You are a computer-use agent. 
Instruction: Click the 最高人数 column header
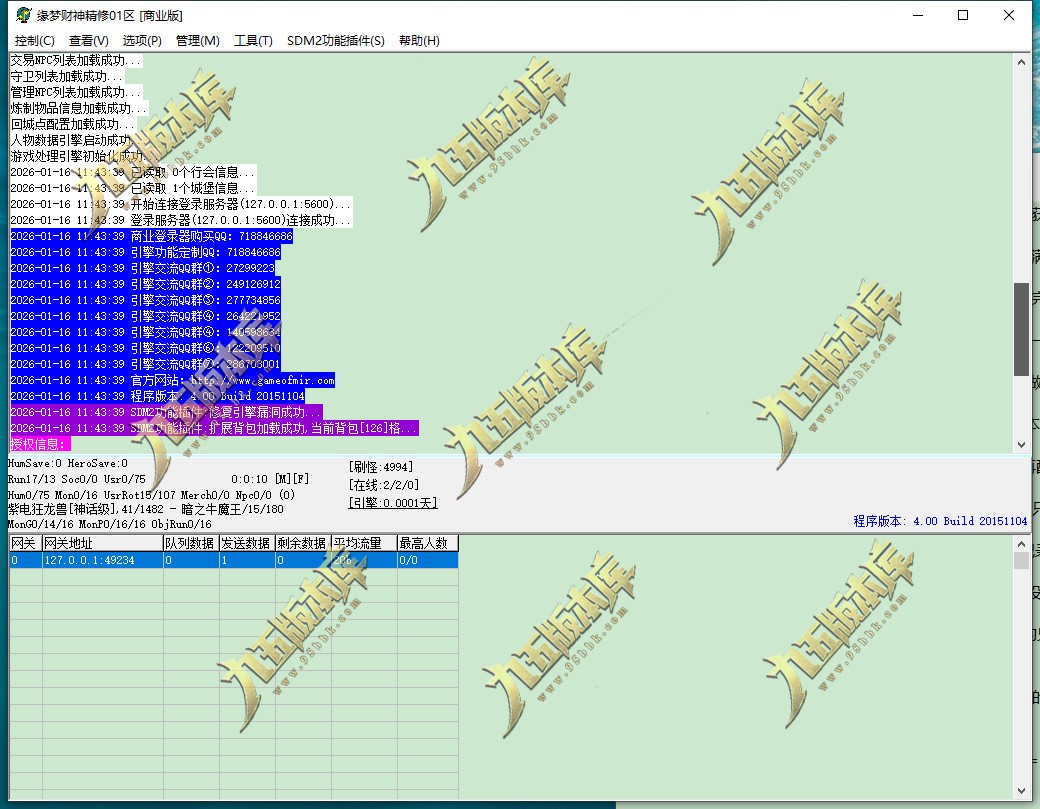[427, 543]
